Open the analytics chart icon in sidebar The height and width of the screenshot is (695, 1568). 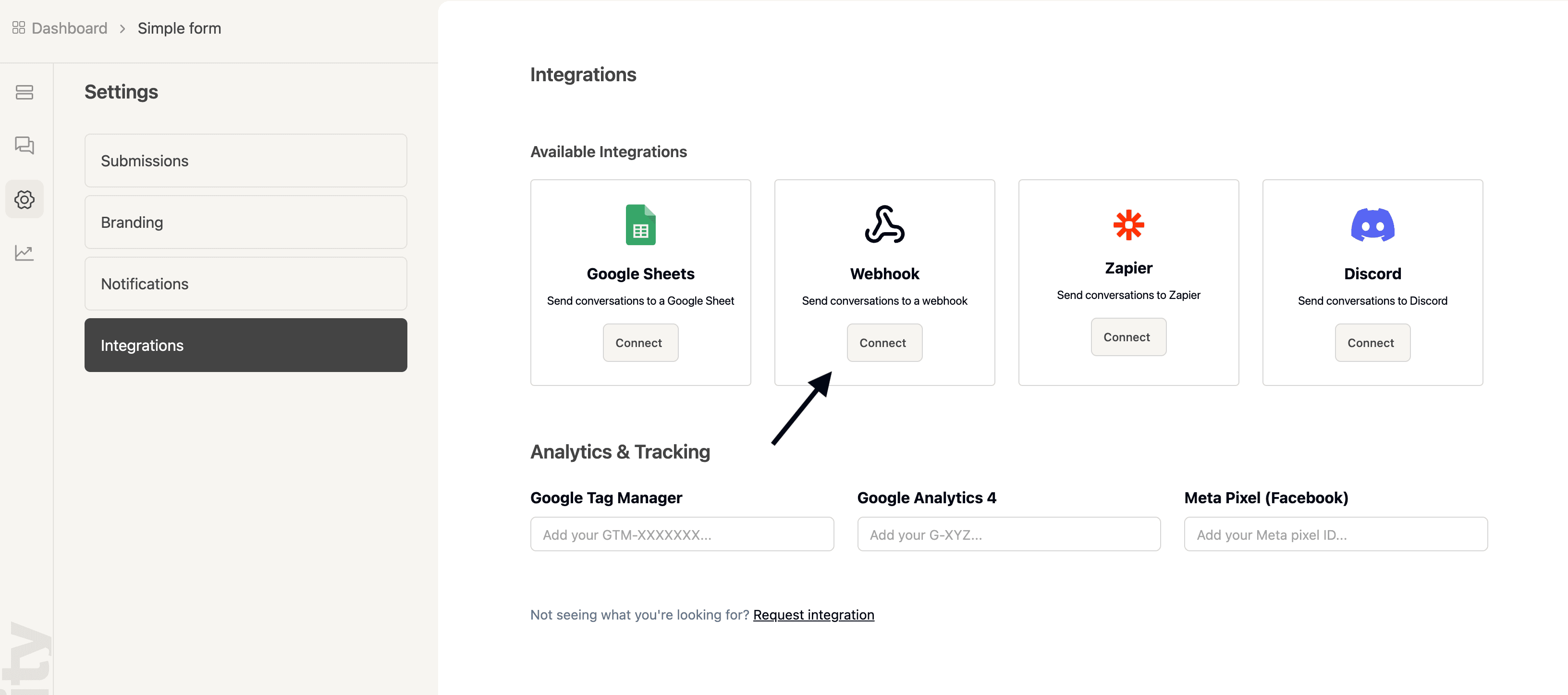click(x=24, y=253)
